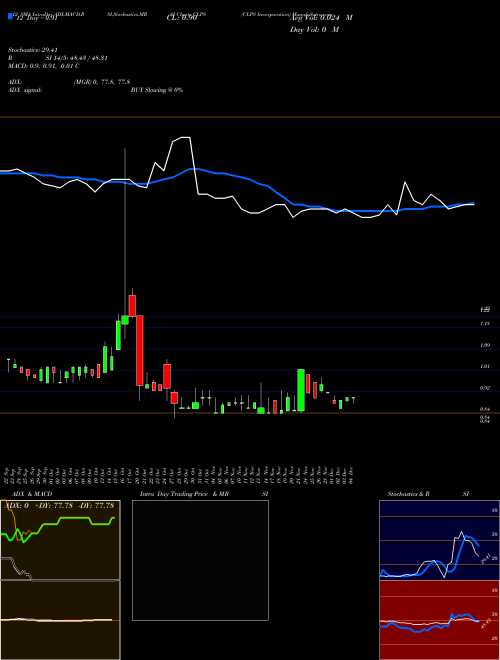Click the blue Stochastics chart panel
Image resolution: width=500 pixels, height=660 pixels.
click(x=439, y=540)
